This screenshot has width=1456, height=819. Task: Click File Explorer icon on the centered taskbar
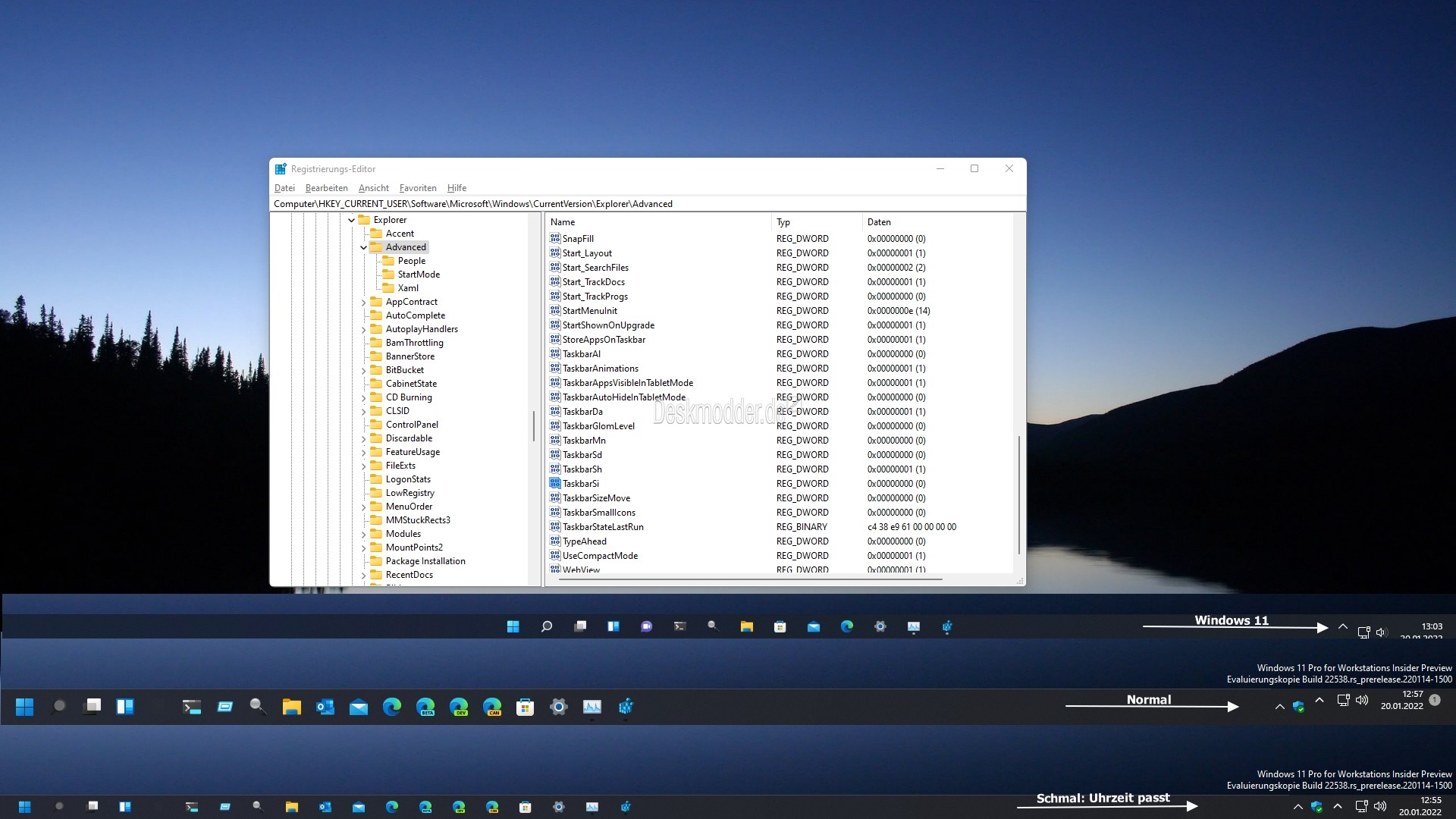click(747, 626)
